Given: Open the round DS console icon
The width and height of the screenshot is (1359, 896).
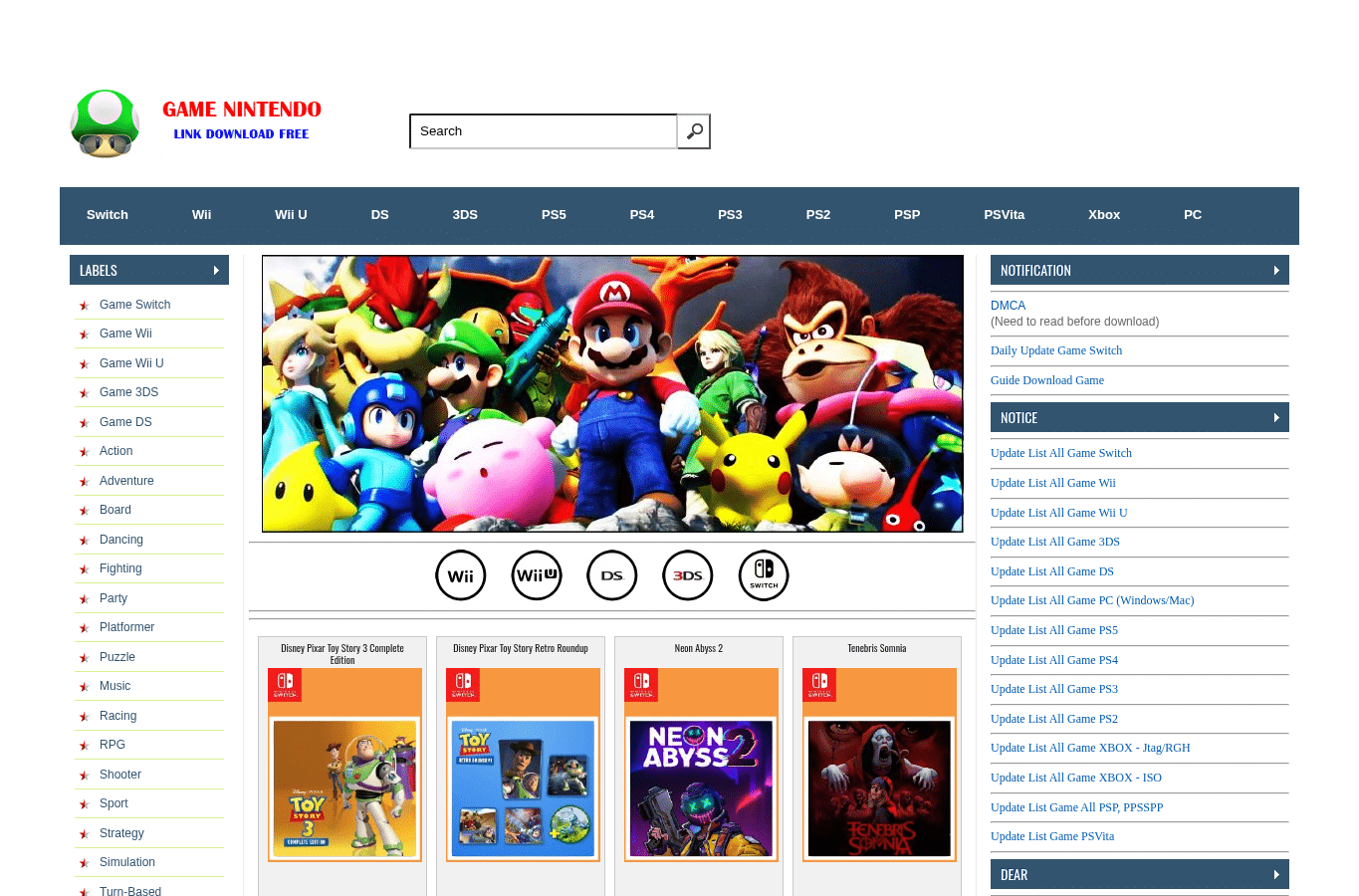Looking at the screenshot, I should pyautogui.click(x=612, y=575).
